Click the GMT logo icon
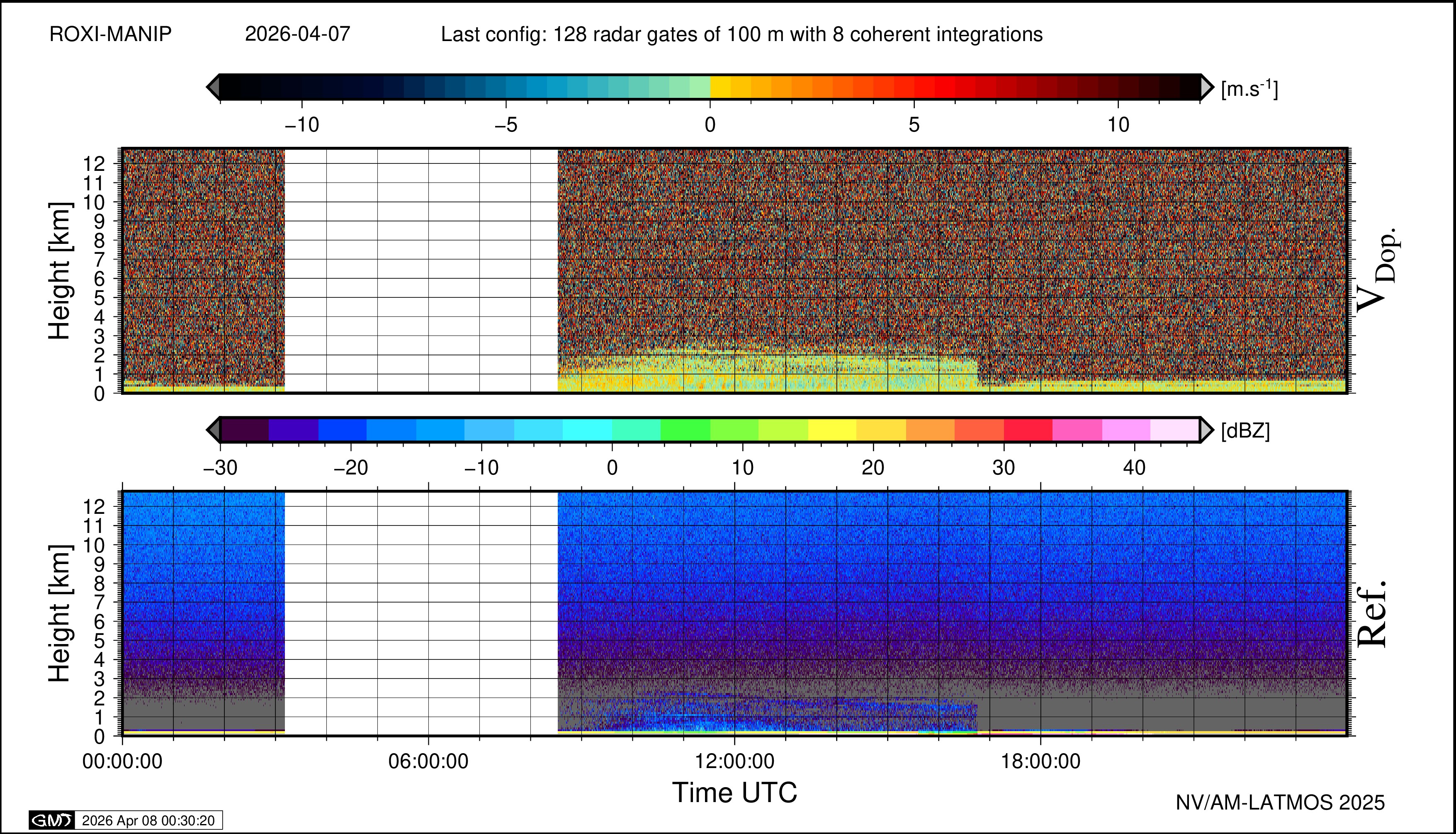This screenshot has width=1456, height=834. point(51,820)
